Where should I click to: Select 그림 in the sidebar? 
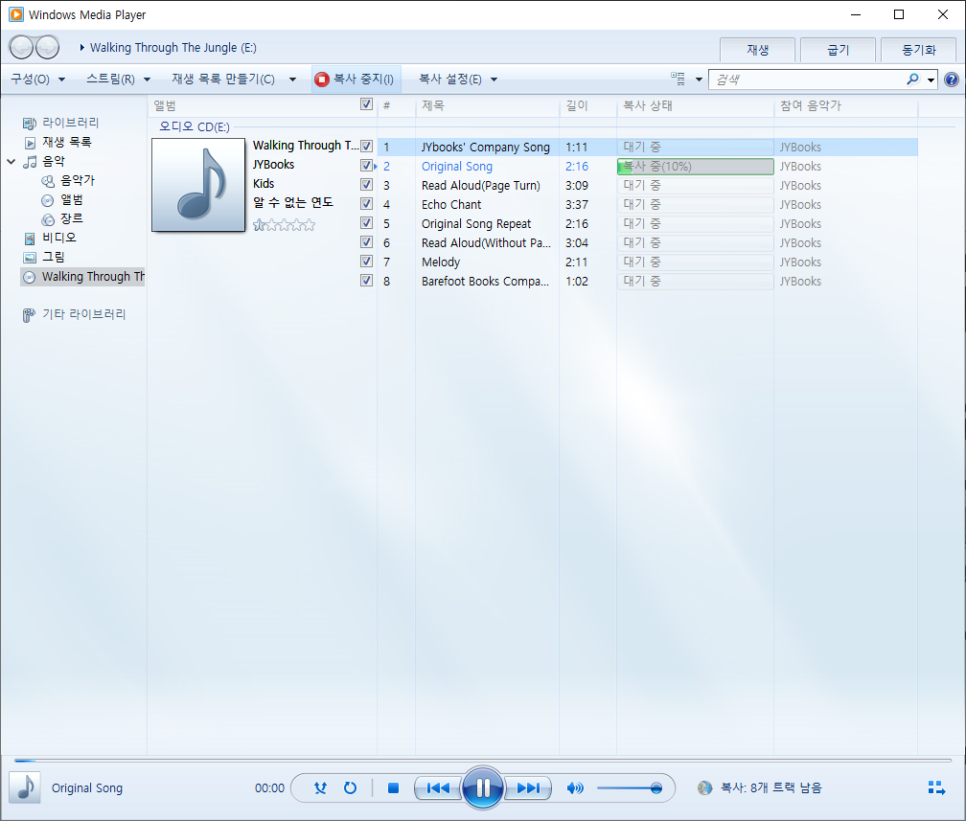(x=52, y=257)
